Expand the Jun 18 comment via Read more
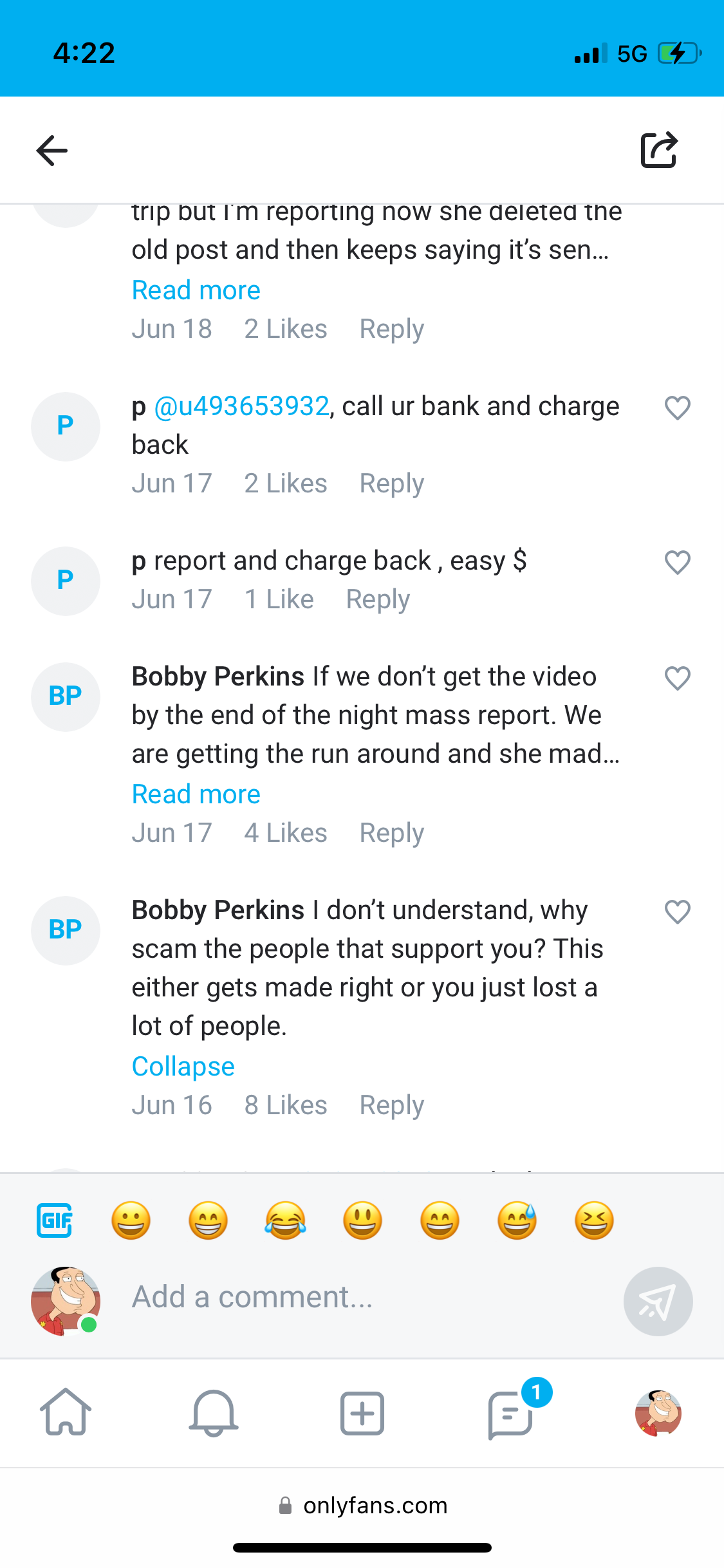This screenshot has height=1568, width=724. (x=196, y=290)
